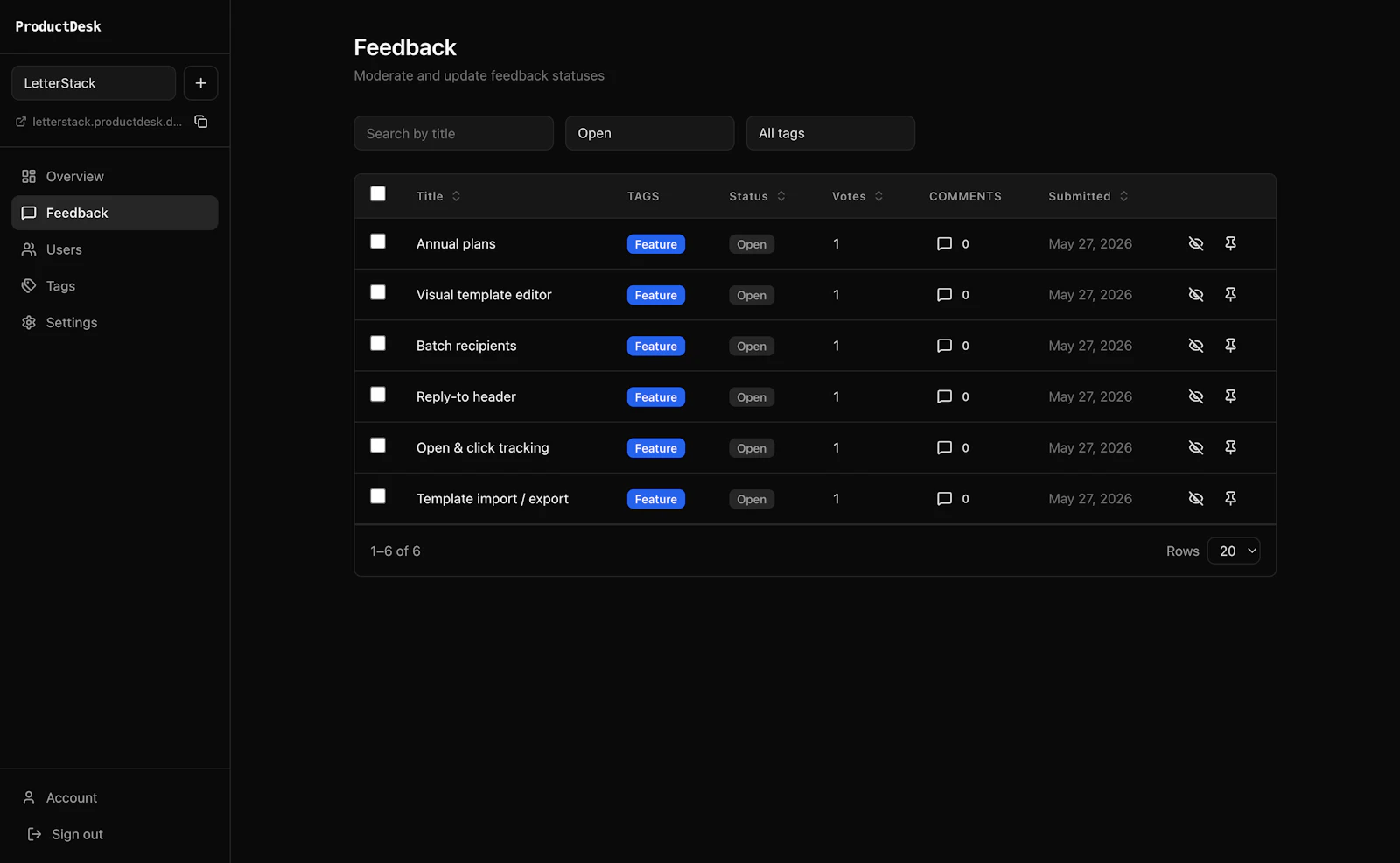The width and height of the screenshot is (1400, 863).
Task: Check the Open & click tracking checkbox
Action: (378, 446)
